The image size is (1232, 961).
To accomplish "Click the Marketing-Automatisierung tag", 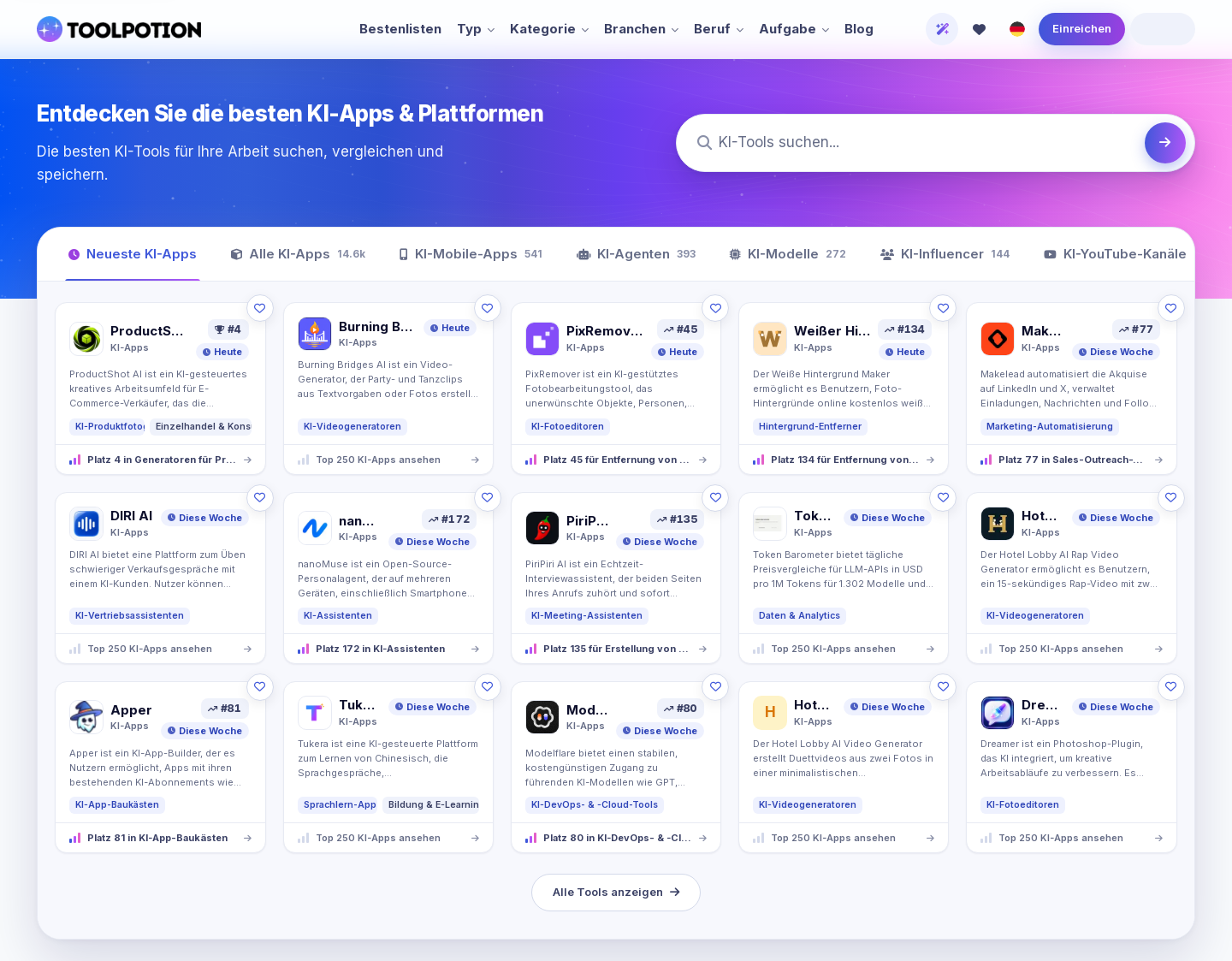I will click(1050, 426).
